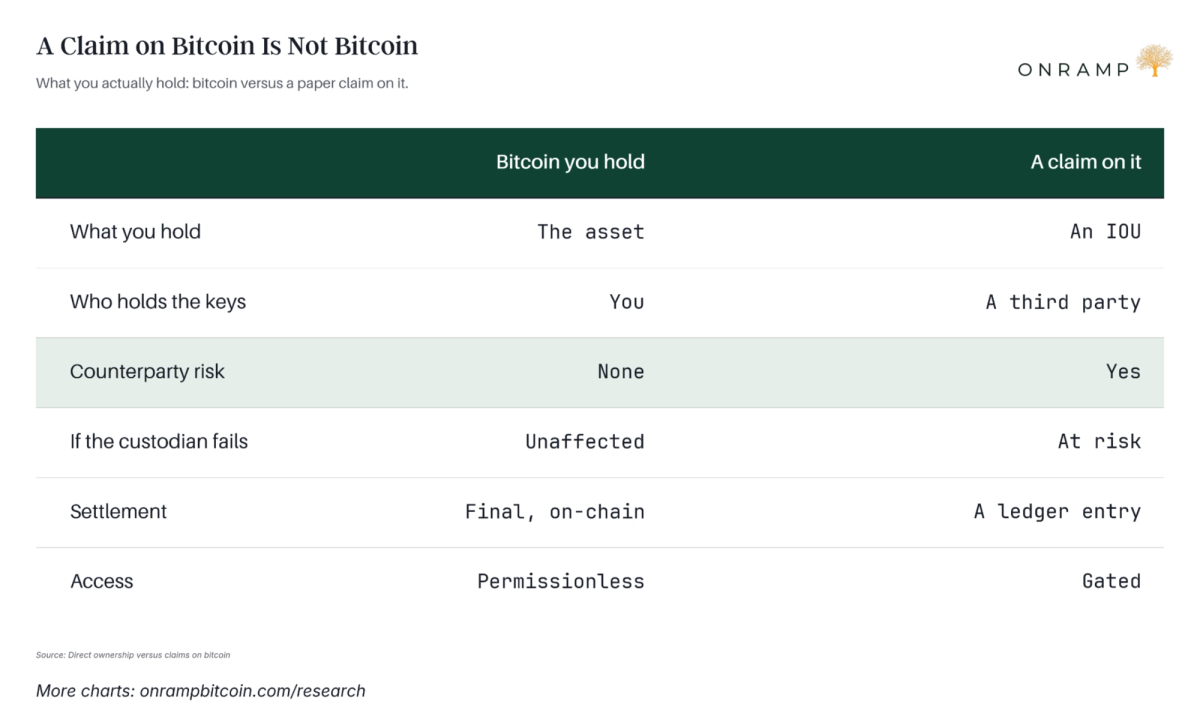Click the 'Who holds the keys' row label
The image size is (1200, 716).
coord(158,302)
